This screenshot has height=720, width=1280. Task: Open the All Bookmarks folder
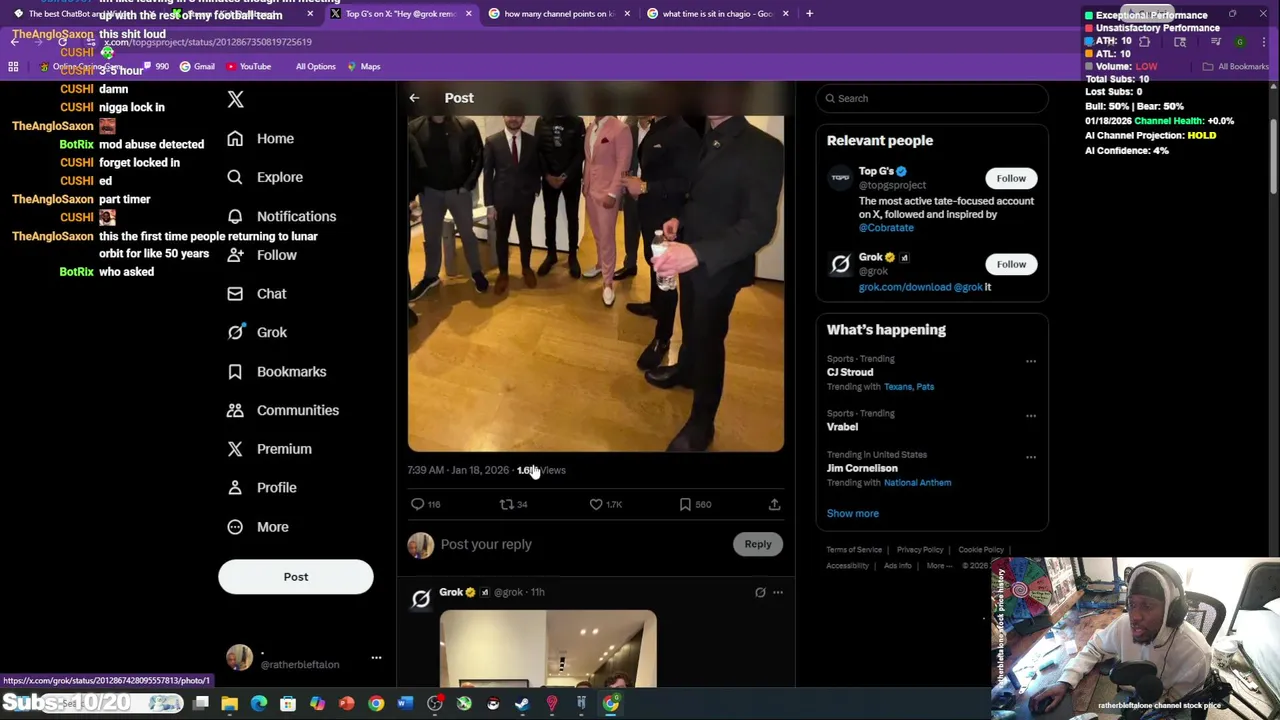coord(1236,67)
